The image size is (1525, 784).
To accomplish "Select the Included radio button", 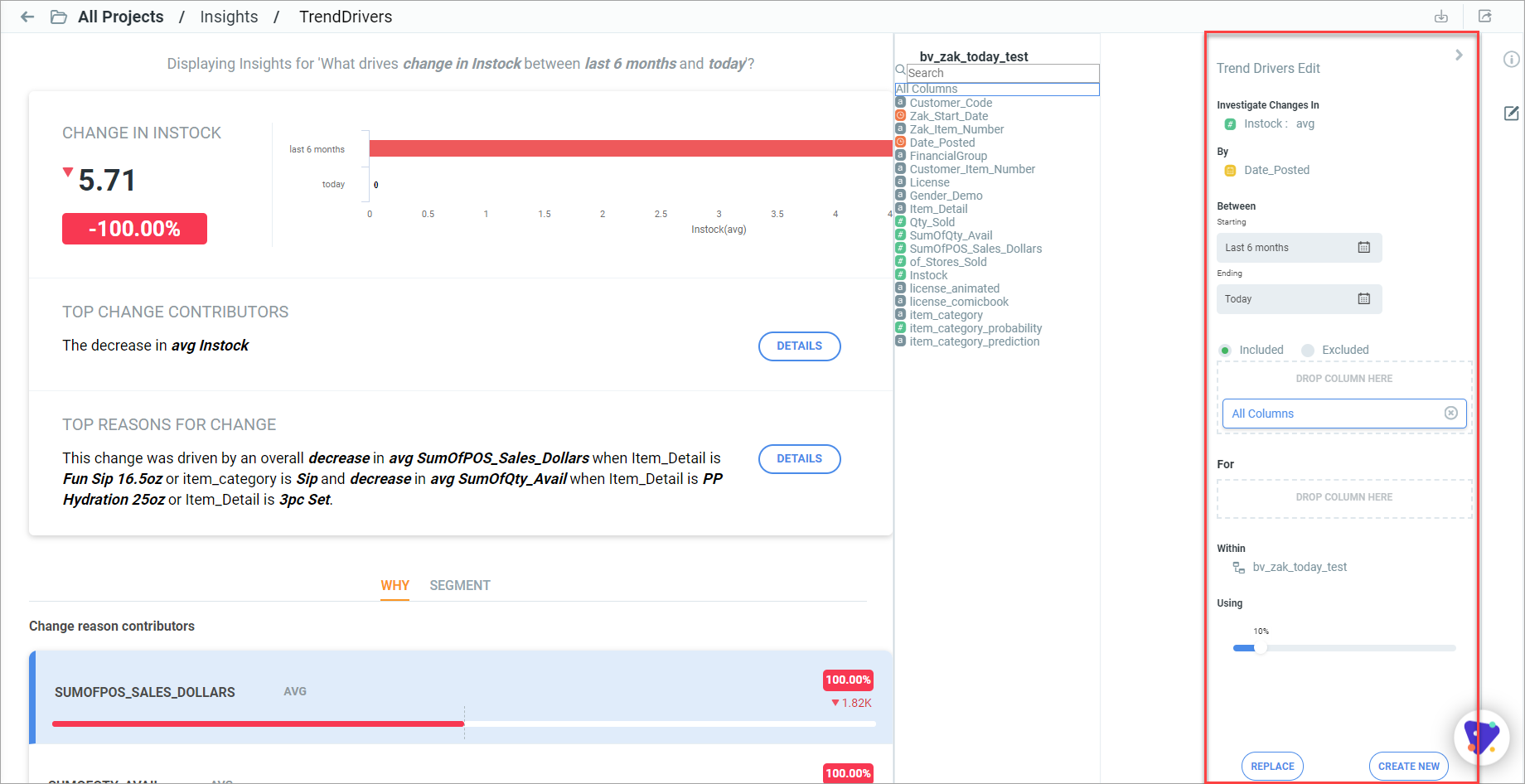I will 1225,350.
